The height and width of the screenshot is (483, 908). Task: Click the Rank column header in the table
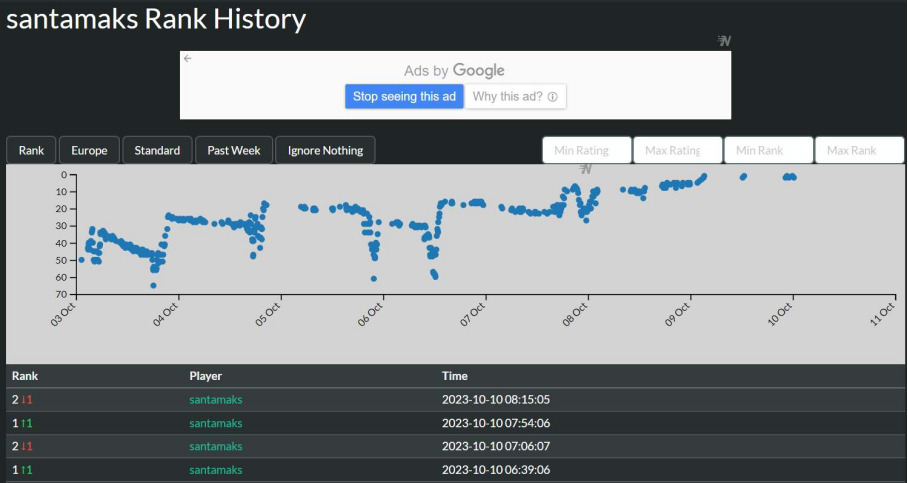coord(25,376)
